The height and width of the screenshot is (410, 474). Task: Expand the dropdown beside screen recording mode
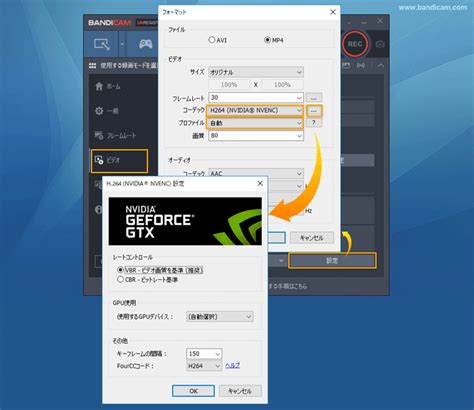[x=122, y=44]
